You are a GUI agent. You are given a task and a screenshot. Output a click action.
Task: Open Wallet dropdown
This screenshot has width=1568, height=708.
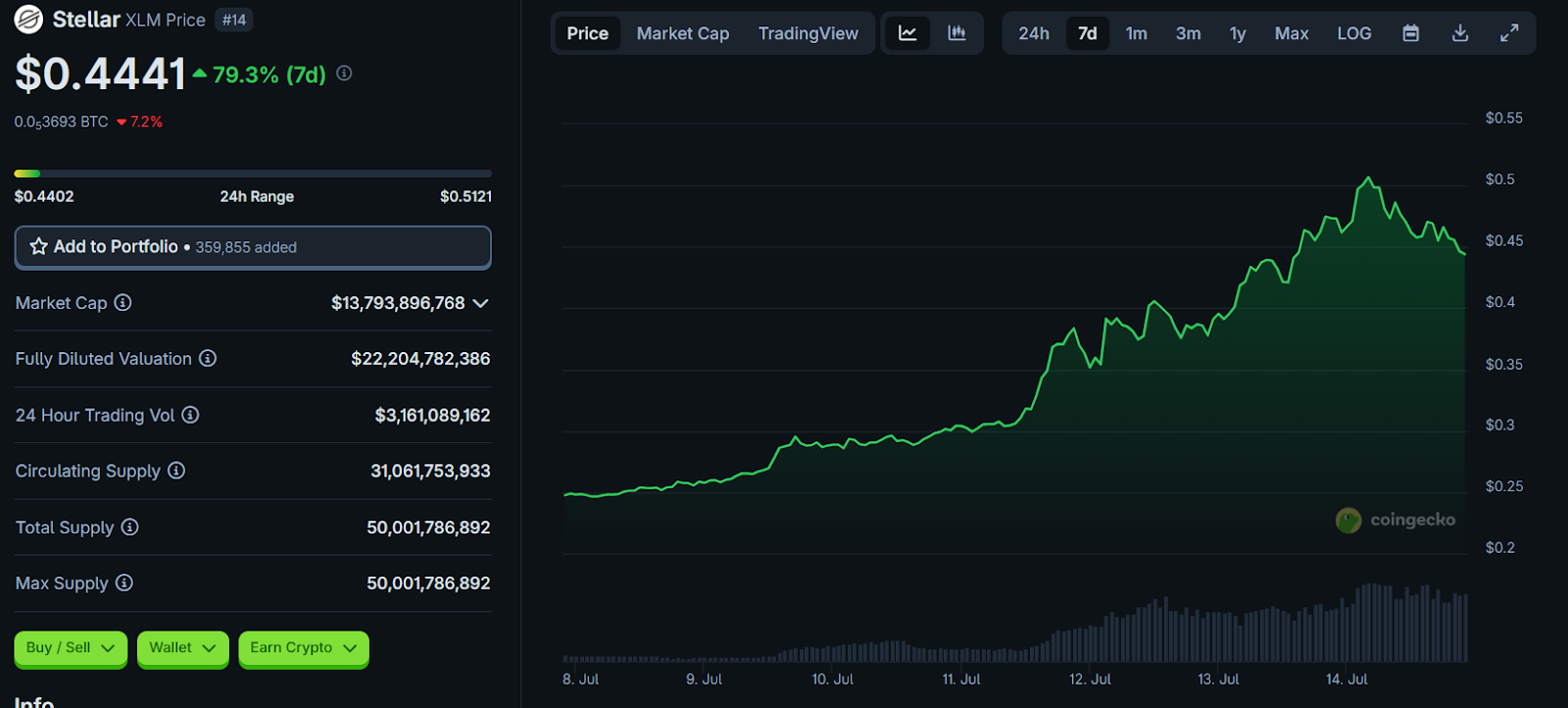[182, 648]
